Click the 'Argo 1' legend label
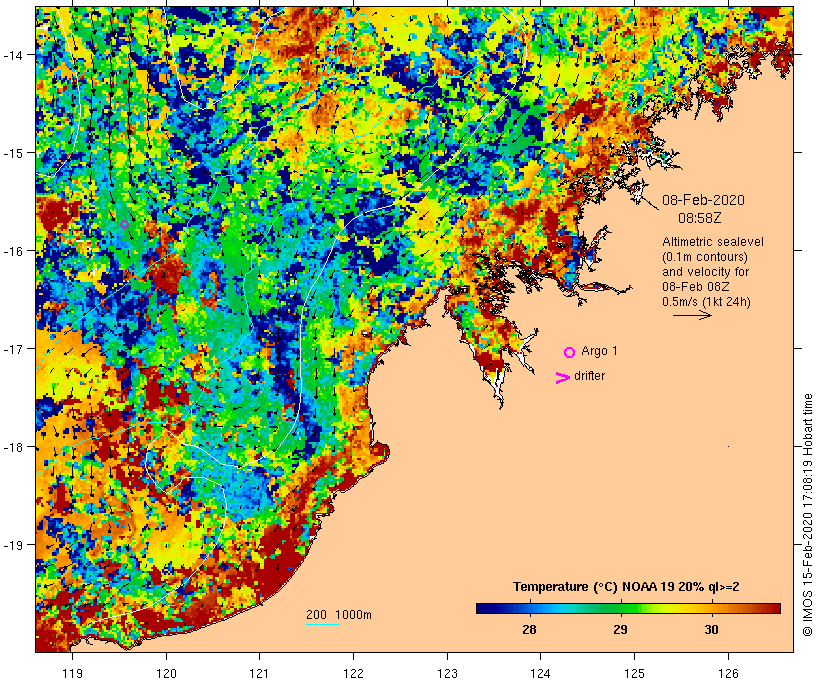Image resolution: width=820 pixels, height=680 pixels. 599,351
